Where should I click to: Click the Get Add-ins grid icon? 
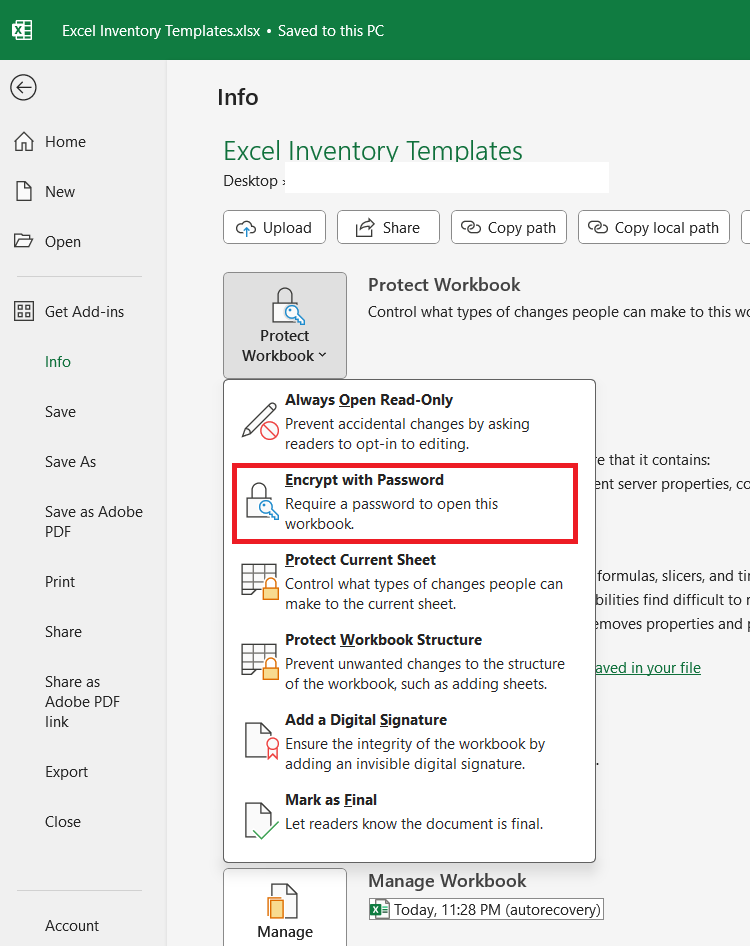[24, 311]
